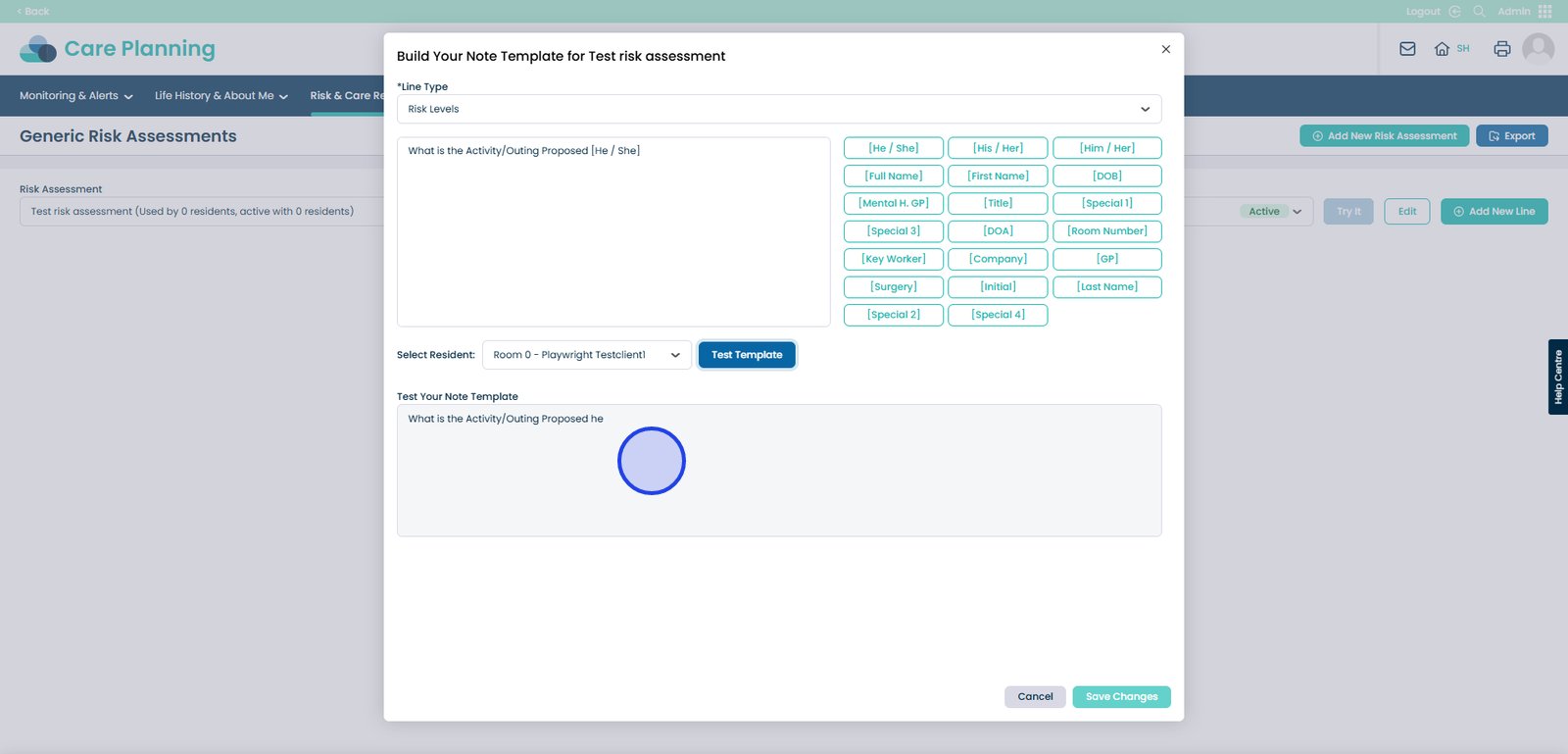Viewport: 1568px width, 754px height.
Task: Click the [Surgery] placeholder button
Action: pos(894,286)
